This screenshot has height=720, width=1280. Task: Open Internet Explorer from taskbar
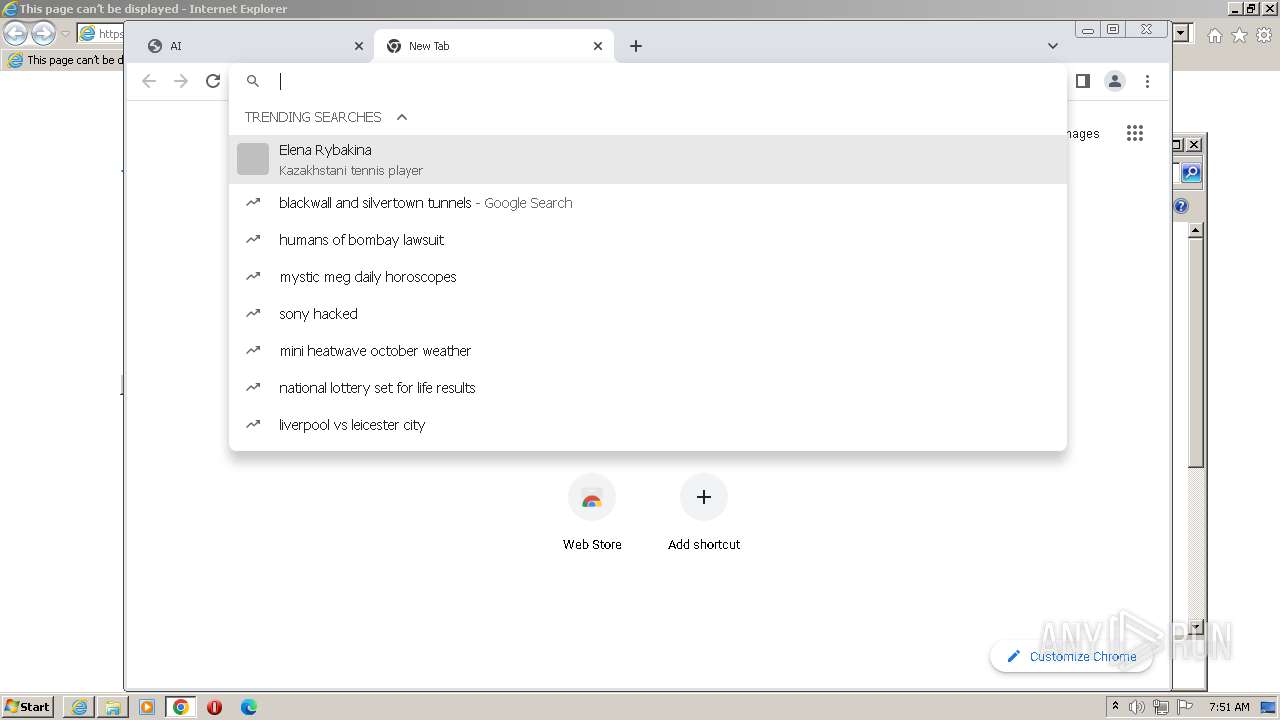coord(79,707)
